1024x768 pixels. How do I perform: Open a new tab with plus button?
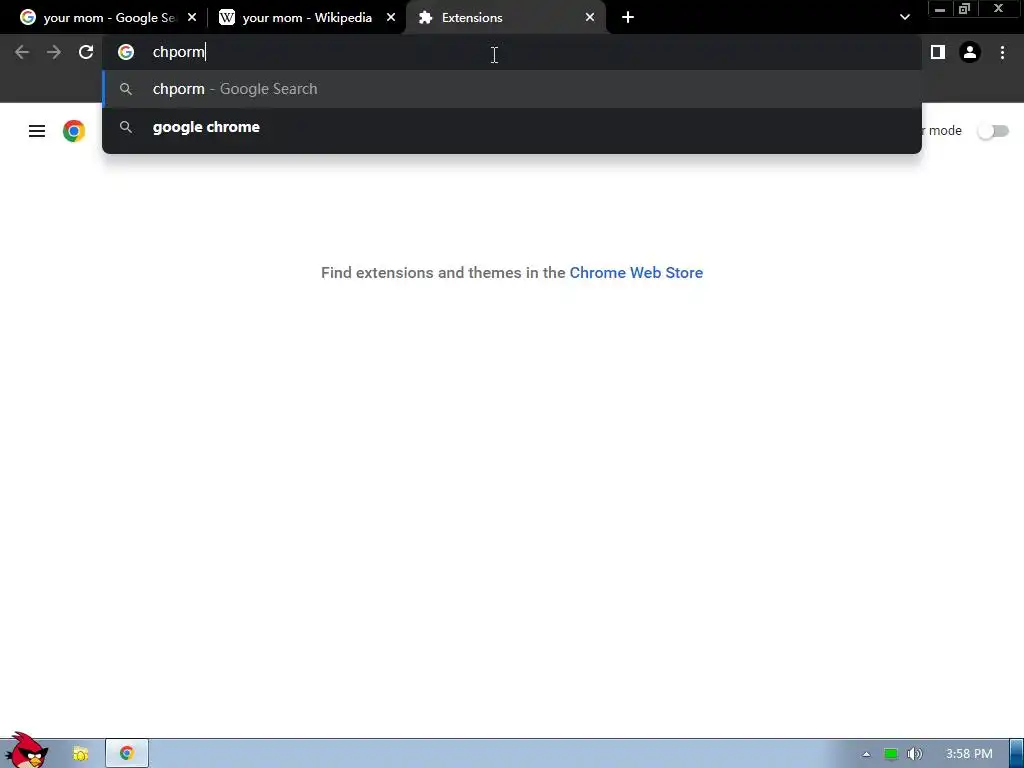628,18
